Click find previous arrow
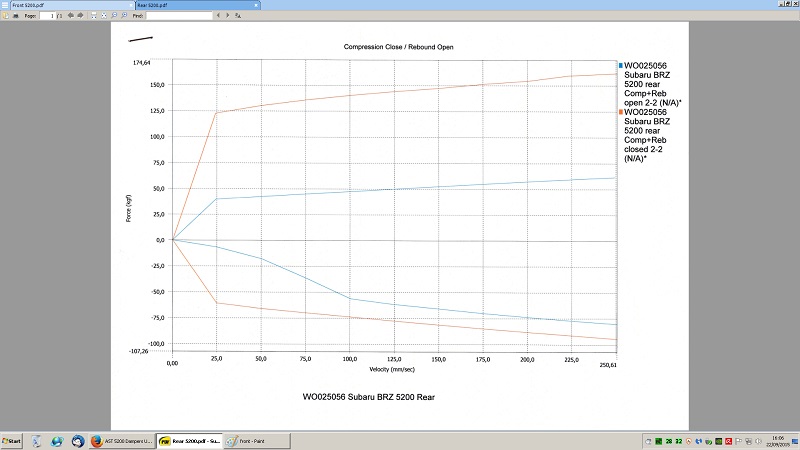The image size is (800, 450). tap(218, 16)
